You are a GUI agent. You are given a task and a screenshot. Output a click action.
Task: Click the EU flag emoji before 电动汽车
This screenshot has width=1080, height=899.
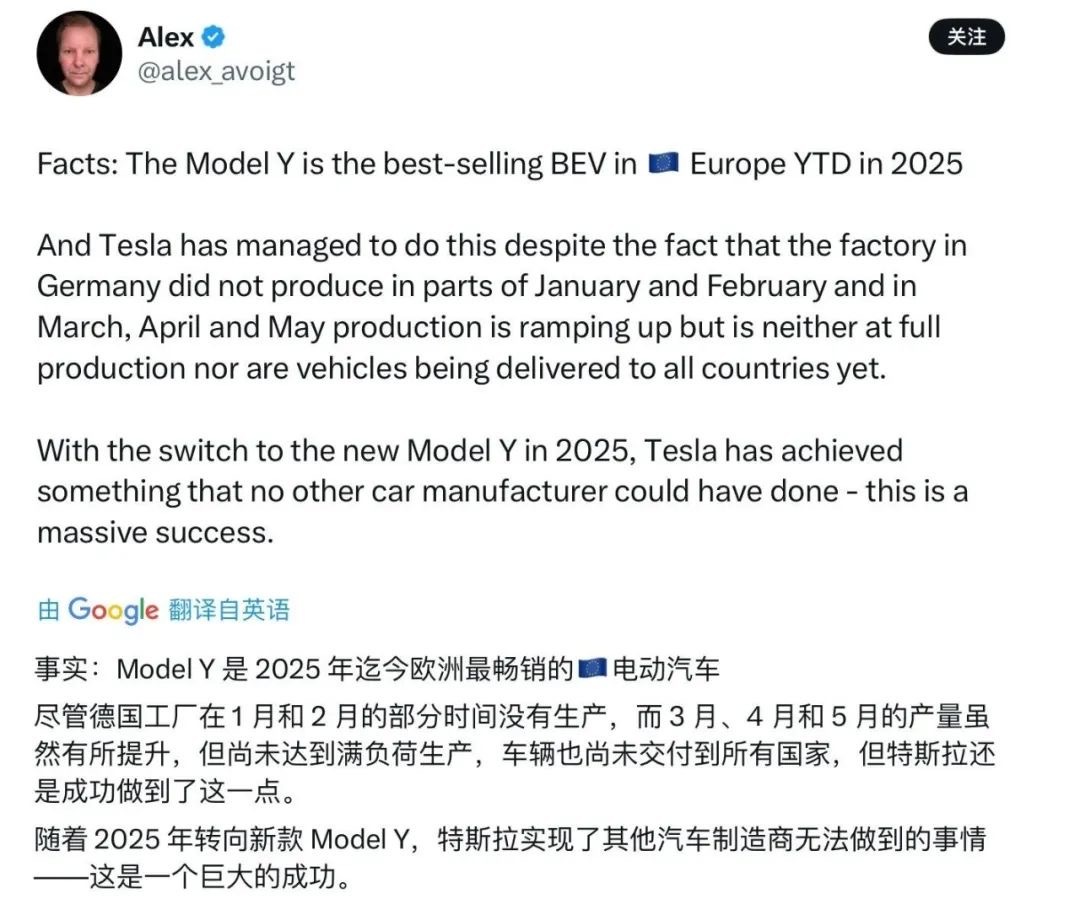tap(592, 668)
